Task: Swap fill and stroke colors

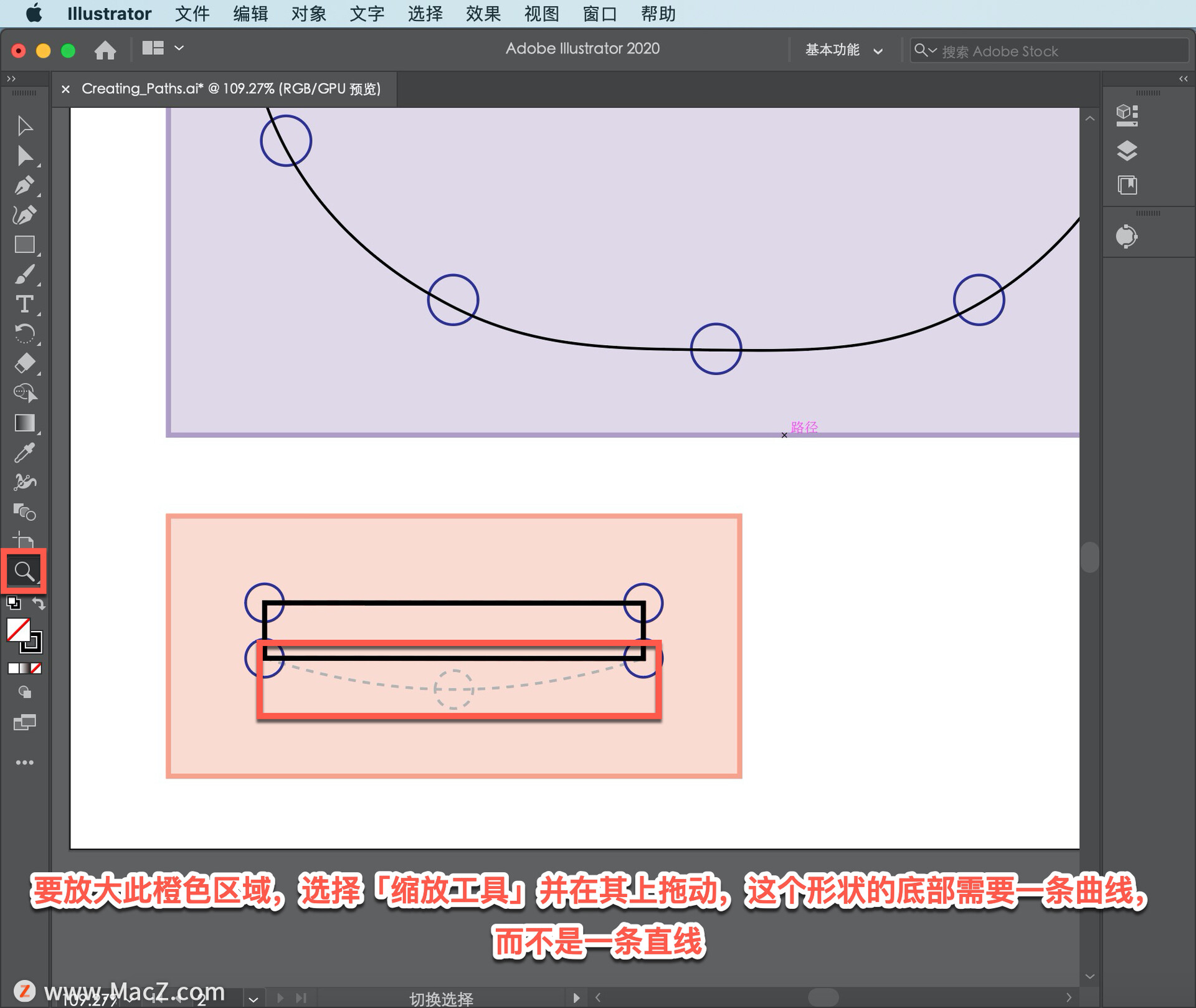Action: [39, 603]
